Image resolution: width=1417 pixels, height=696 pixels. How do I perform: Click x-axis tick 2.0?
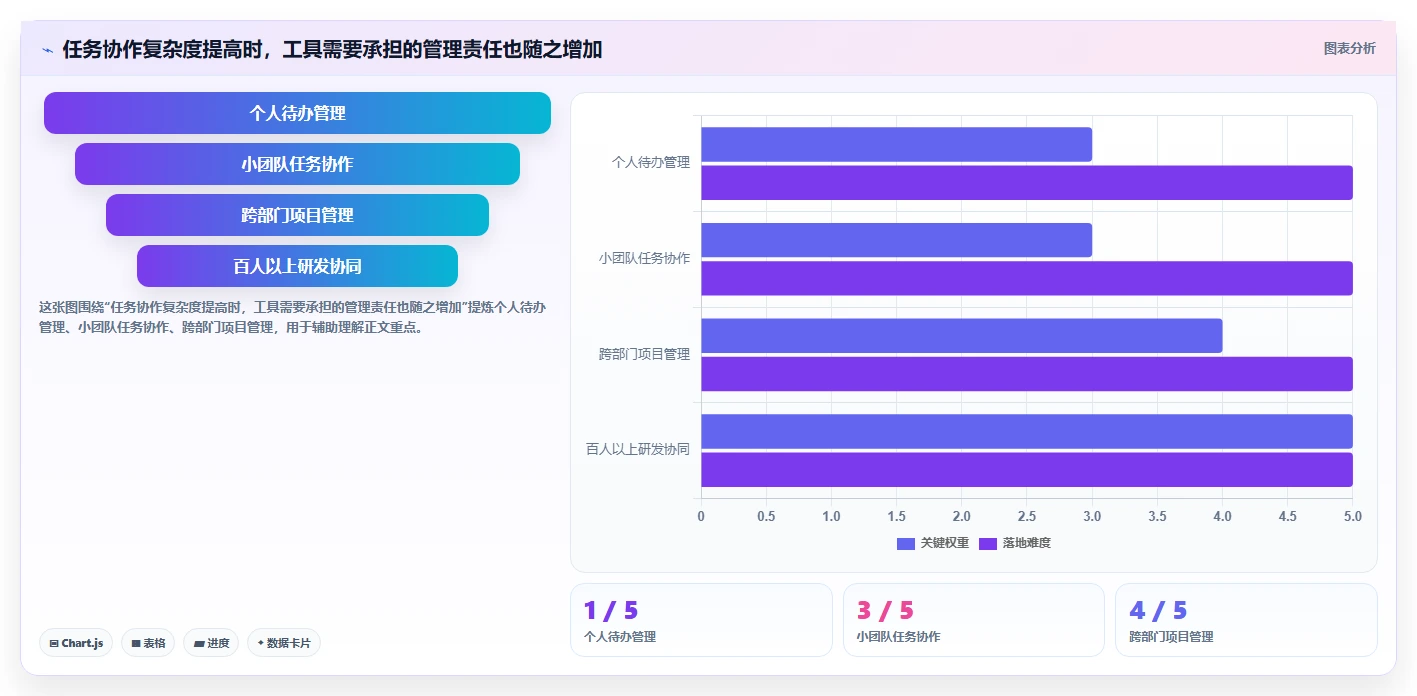(x=962, y=516)
